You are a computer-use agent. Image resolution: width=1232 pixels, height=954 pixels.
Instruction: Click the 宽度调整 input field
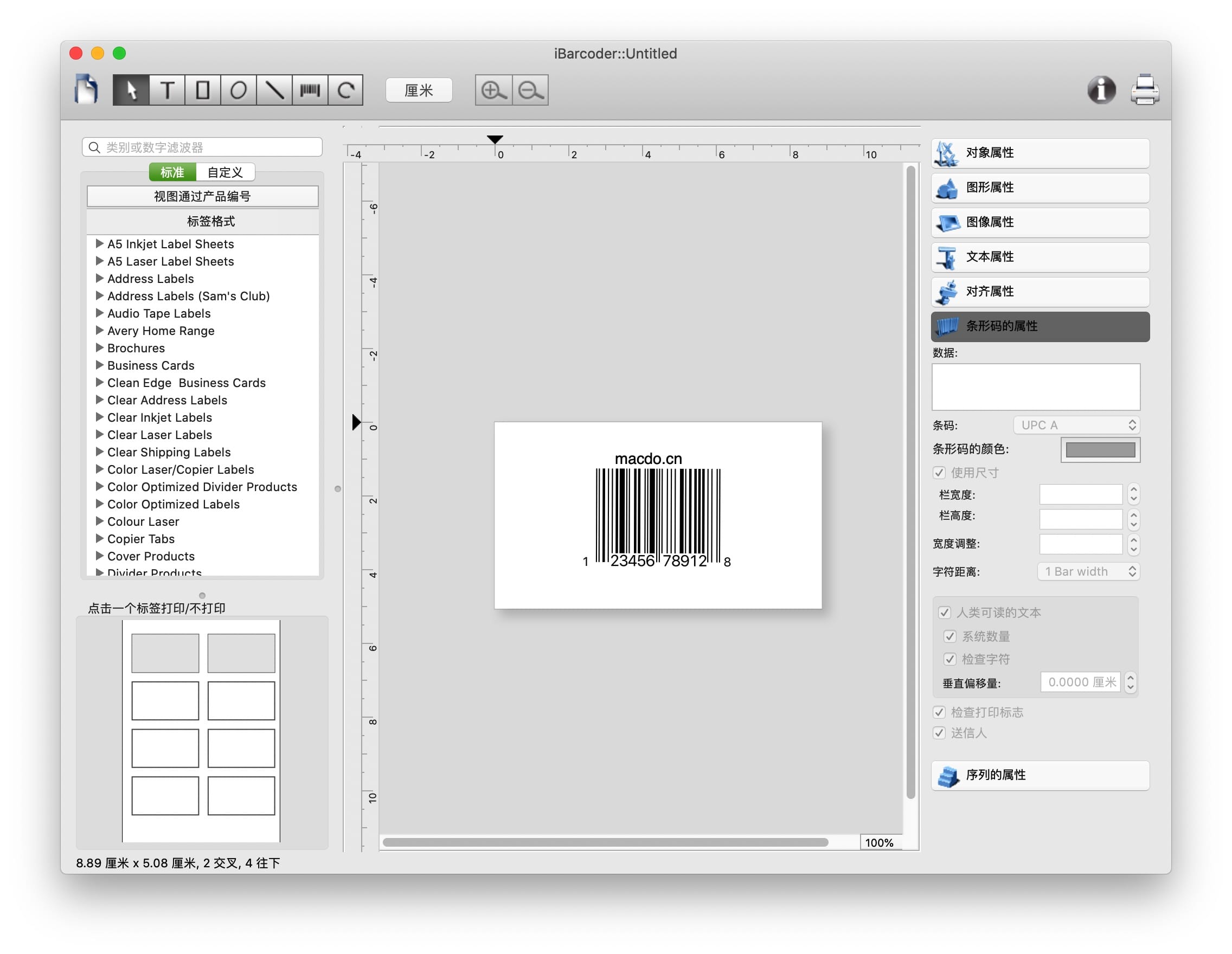(1081, 544)
